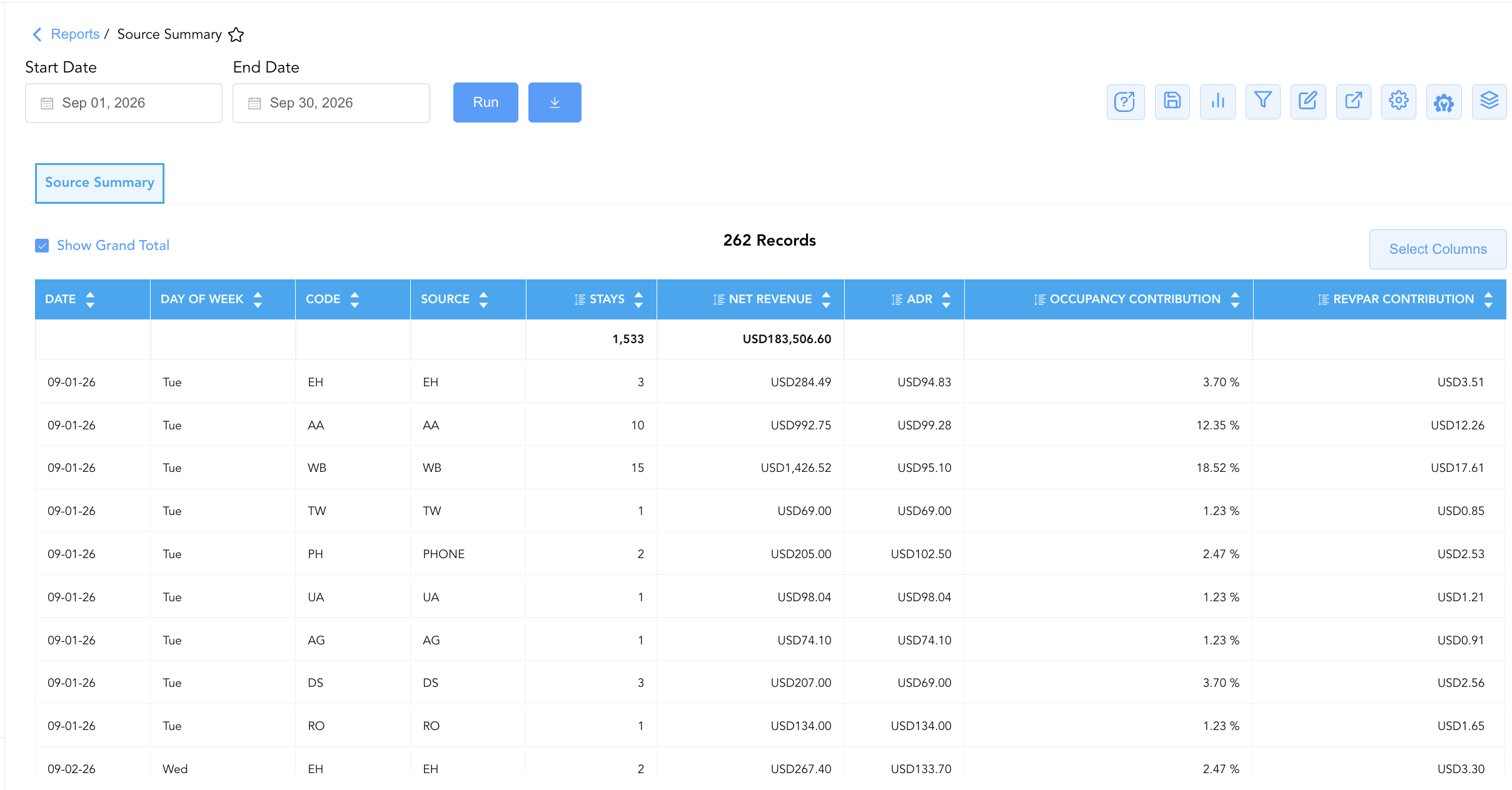The image size is (1512, 790).
Task: Click the End Date field Sep 30, 2026
Action: 331,103
